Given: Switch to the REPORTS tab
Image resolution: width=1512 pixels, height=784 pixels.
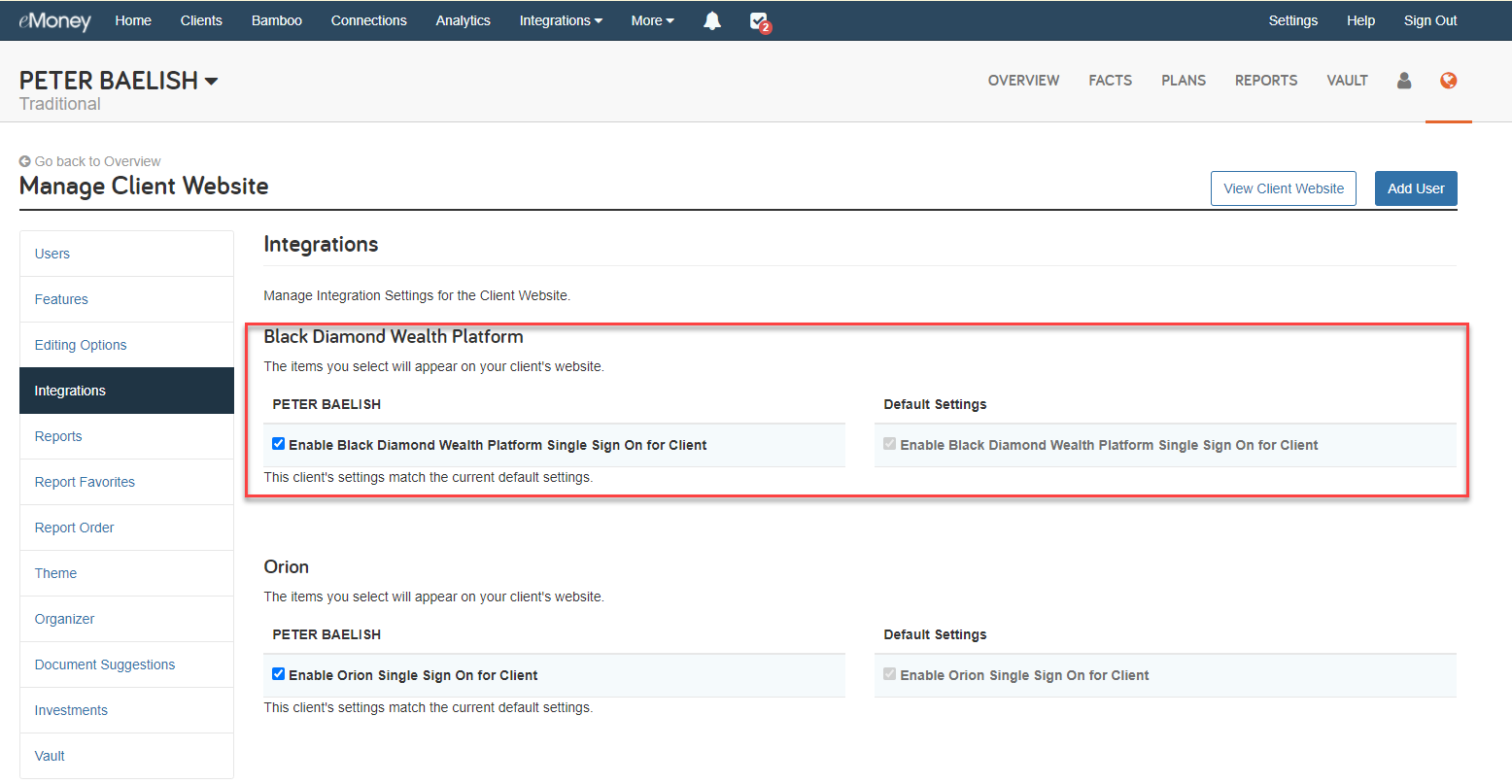Looking at the screenshot, I should (x=1266, y=81).
